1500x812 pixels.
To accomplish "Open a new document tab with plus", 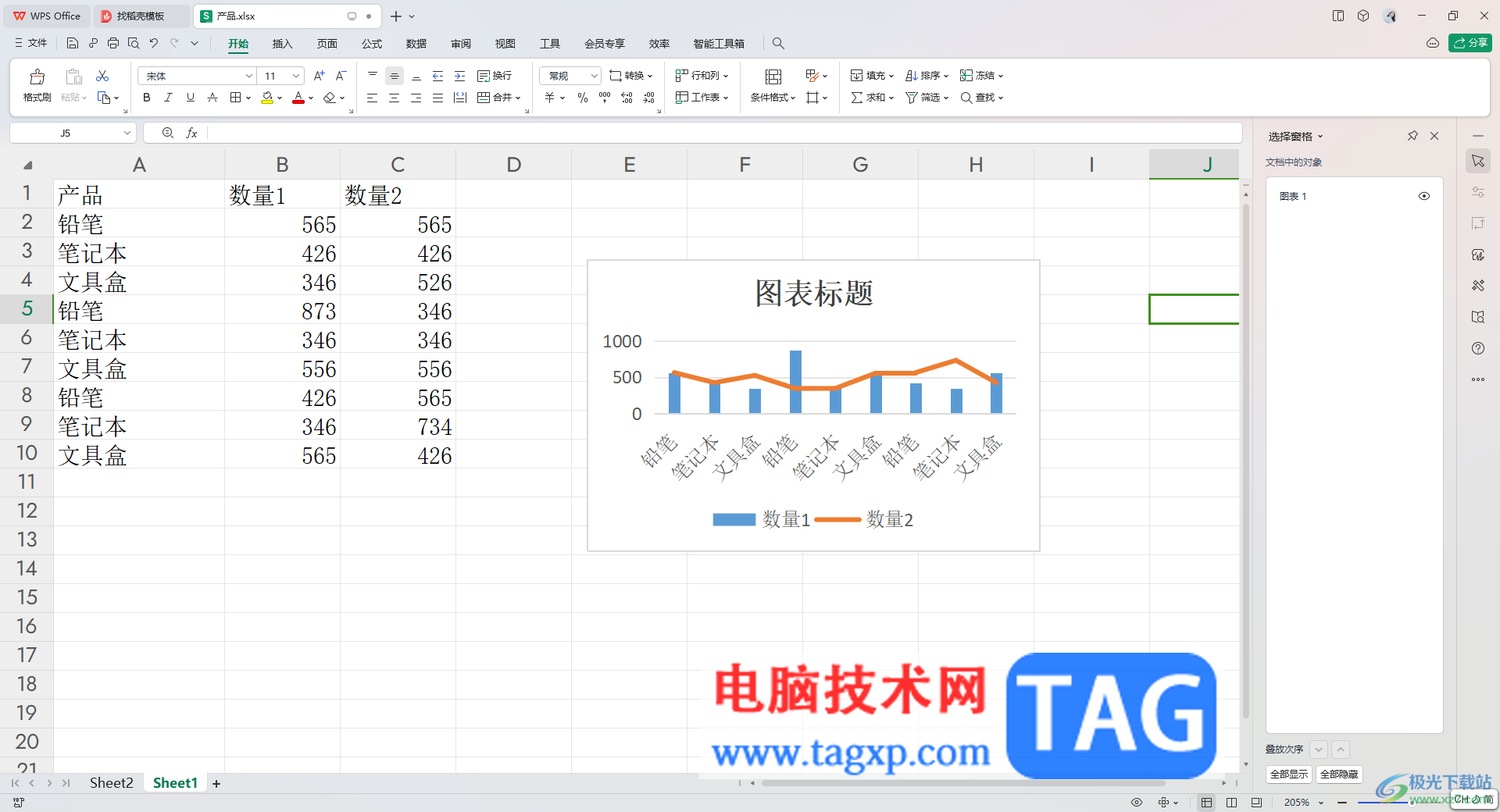I will [396, 16].
